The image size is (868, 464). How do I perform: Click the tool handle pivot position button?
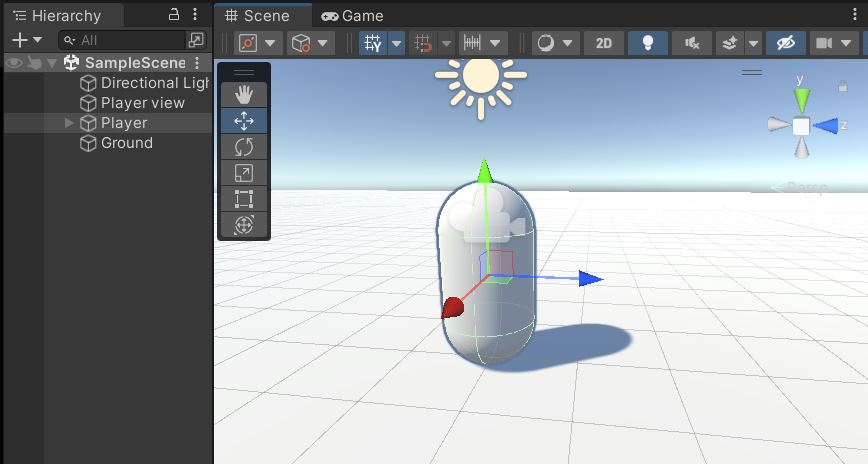point(248,43)
